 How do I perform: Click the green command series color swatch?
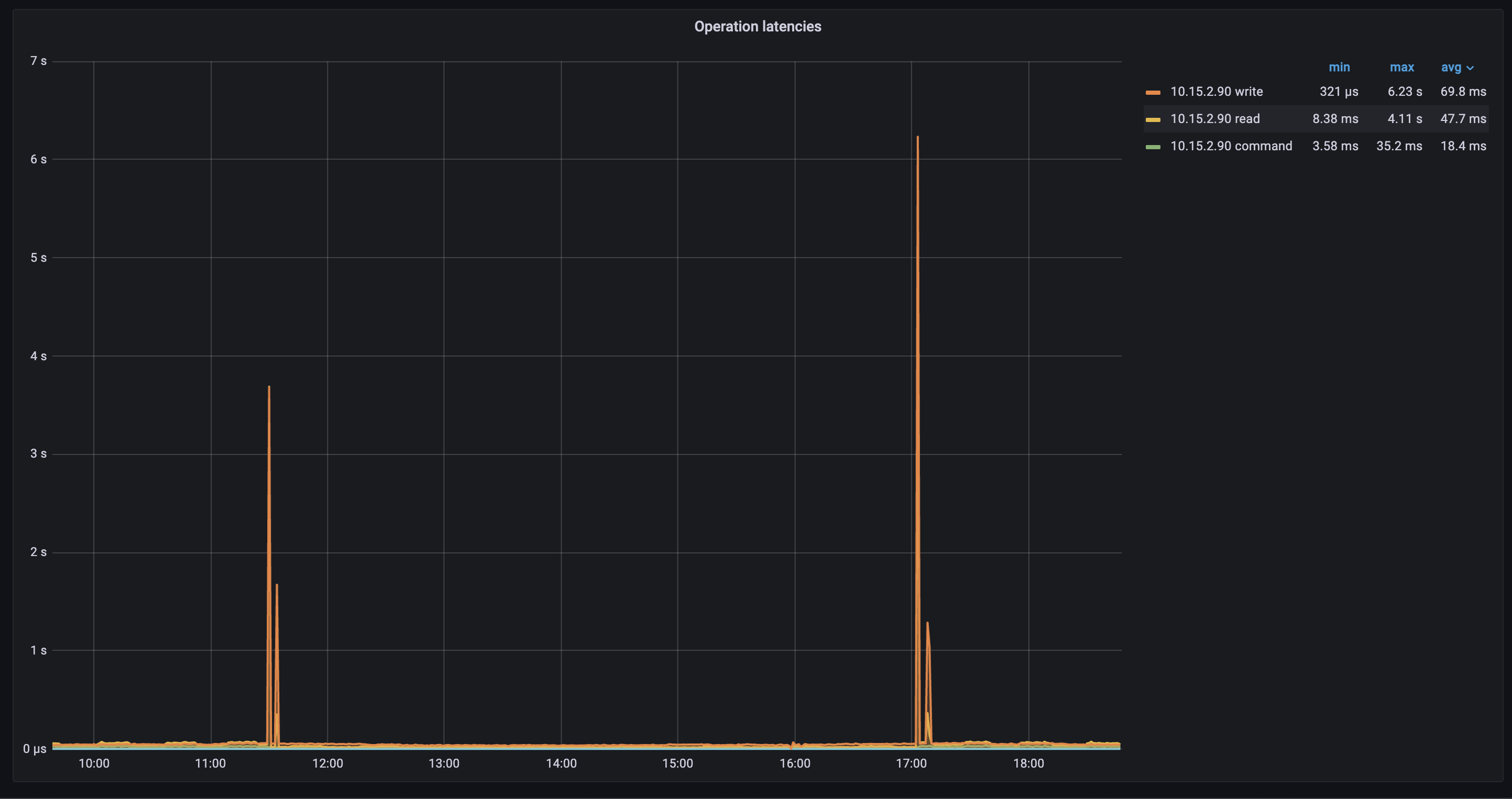pyautogui.click(x=1153, y=147)
